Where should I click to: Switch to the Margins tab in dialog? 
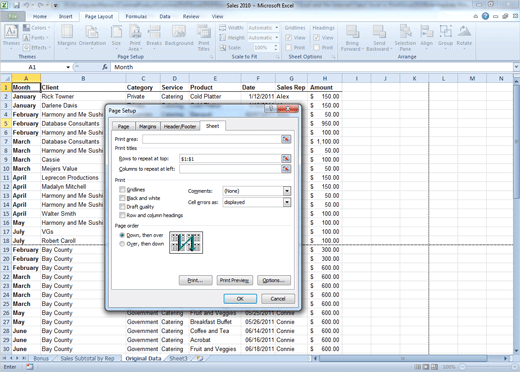148,126
